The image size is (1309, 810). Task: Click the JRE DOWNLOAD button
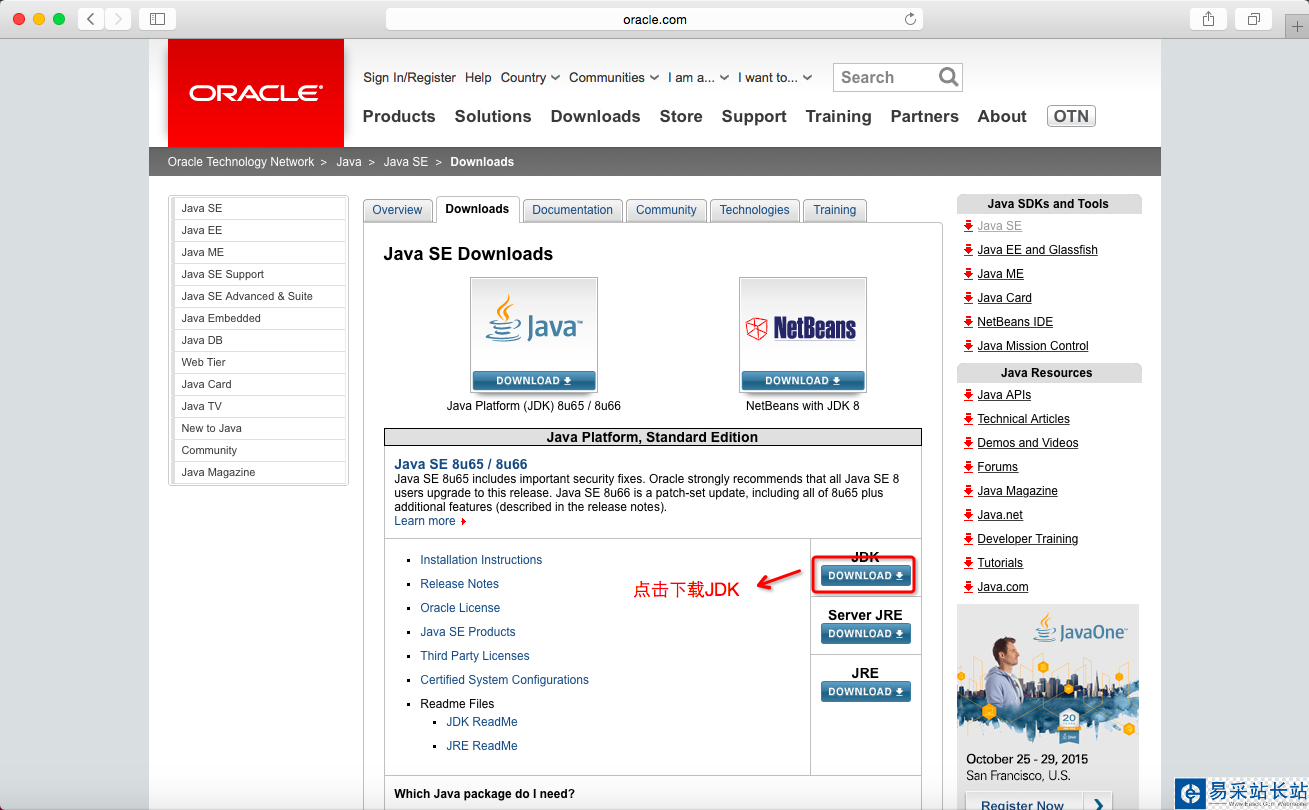[x=866, y=691]
